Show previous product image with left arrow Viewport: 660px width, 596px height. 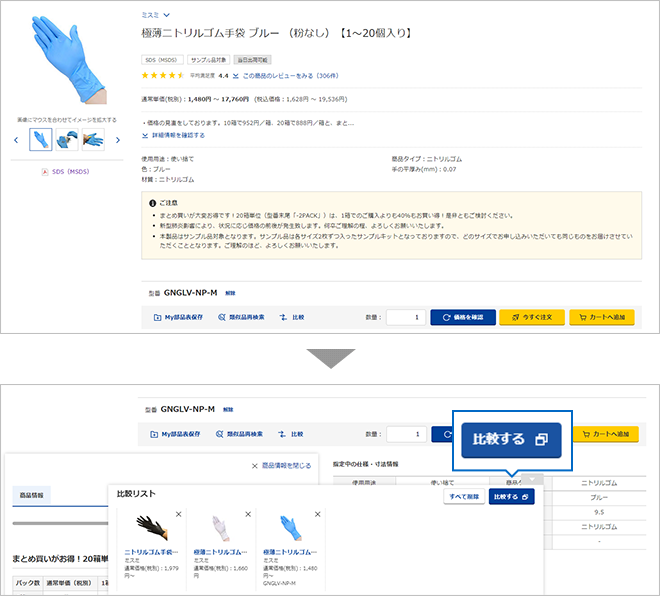17,139
